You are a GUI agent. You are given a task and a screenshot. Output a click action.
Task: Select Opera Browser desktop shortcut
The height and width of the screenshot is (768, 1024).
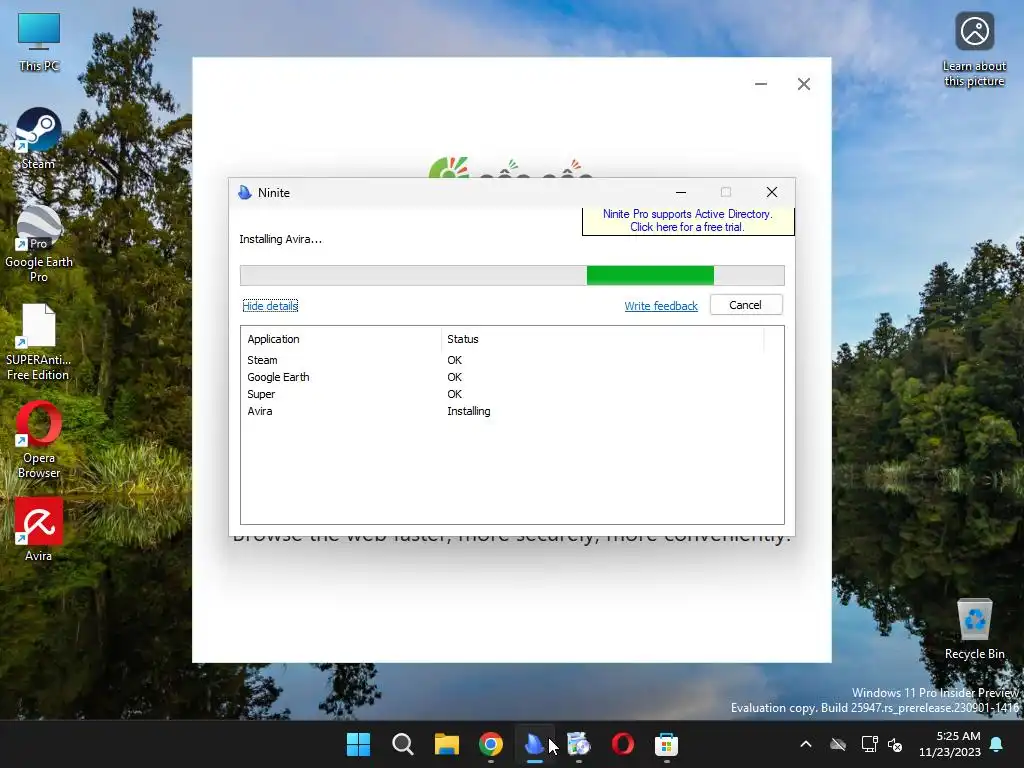[39, 440]
